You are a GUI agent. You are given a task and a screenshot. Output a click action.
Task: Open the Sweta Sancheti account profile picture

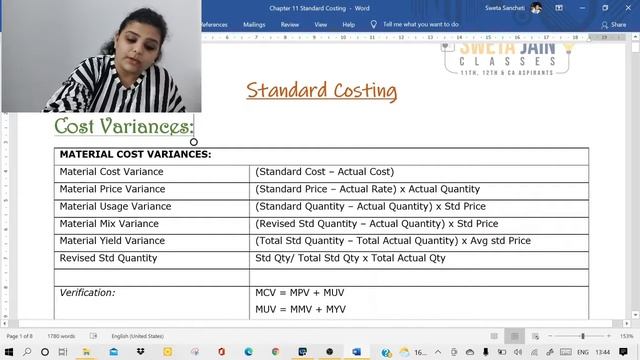coord(536,8)
